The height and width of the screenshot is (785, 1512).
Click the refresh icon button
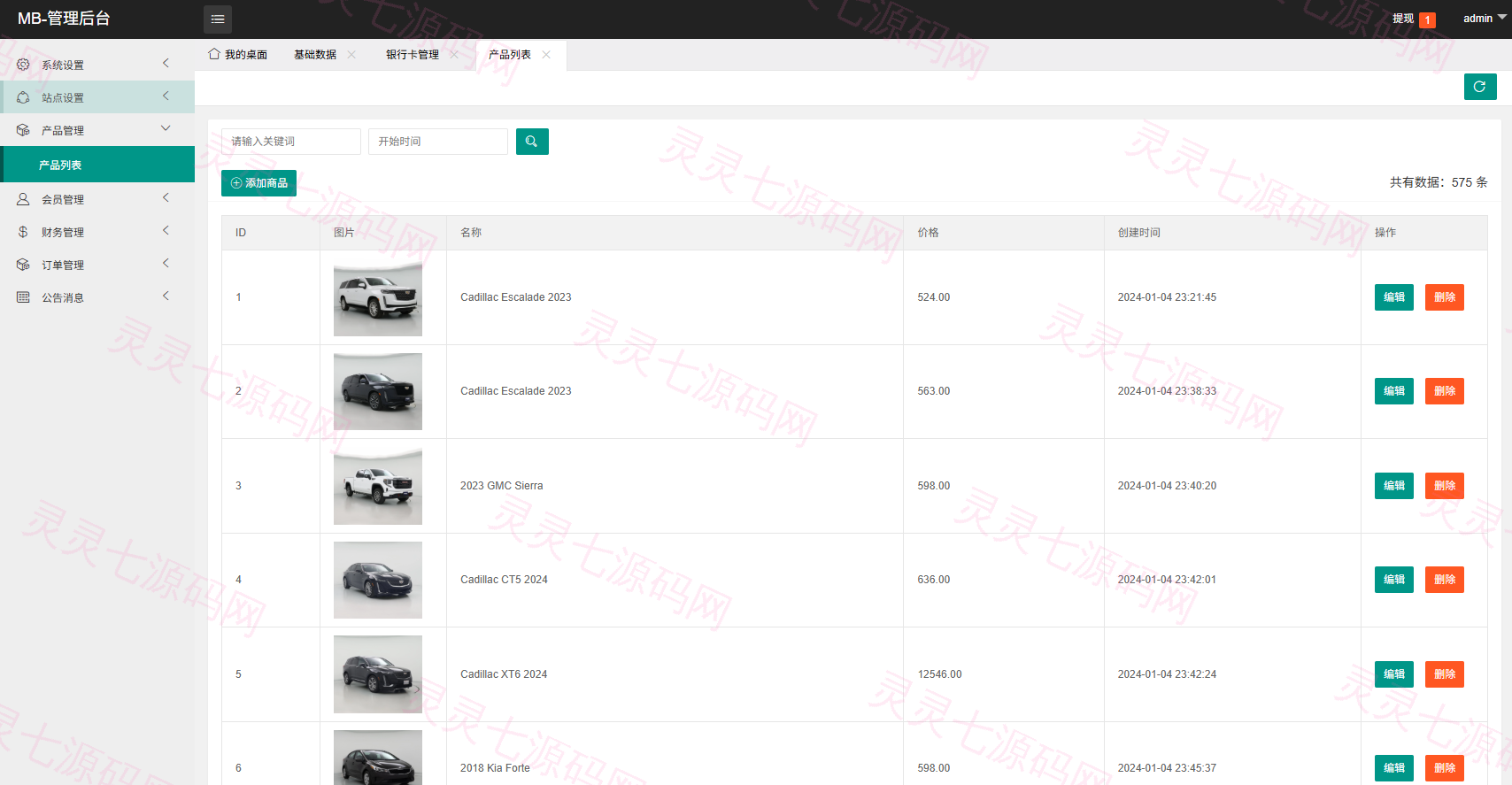pos(1480,87)
